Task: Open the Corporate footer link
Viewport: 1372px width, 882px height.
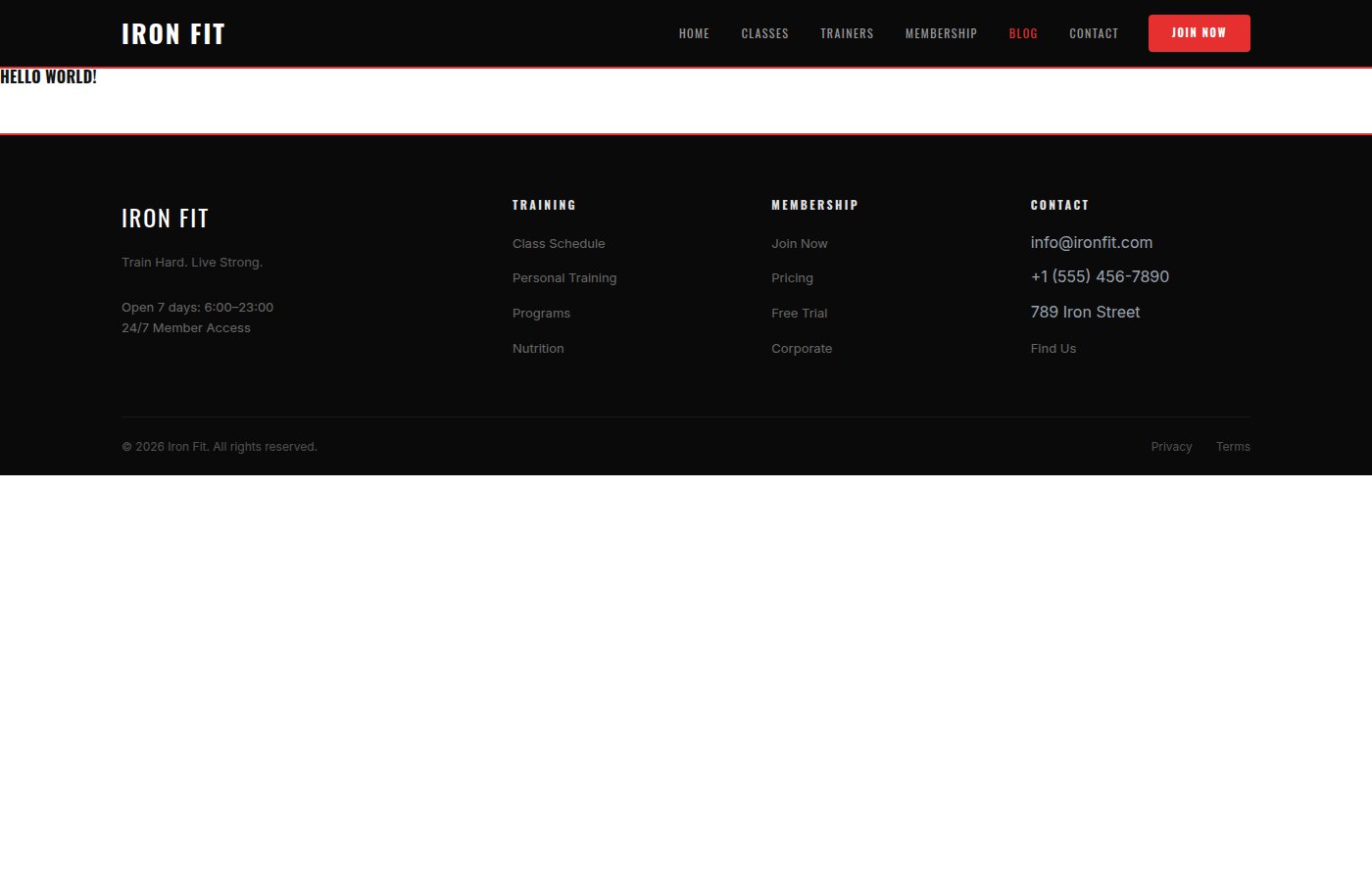Action: [x=802, y=348]
